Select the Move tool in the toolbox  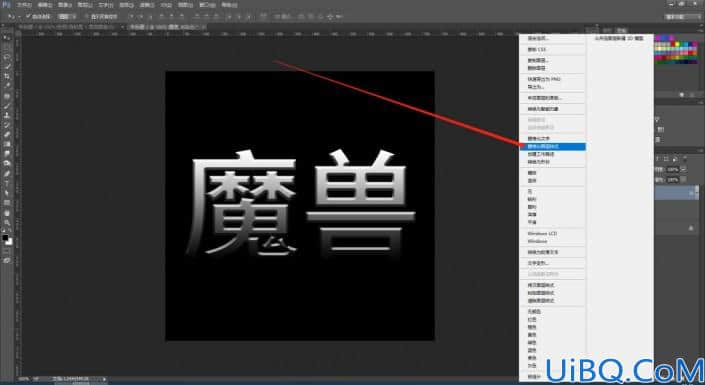coord(7,38)
